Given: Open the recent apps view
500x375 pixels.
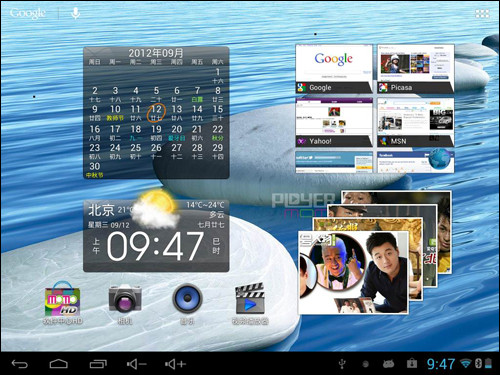Looking at the screenshot, I should (x=98, y=364).
